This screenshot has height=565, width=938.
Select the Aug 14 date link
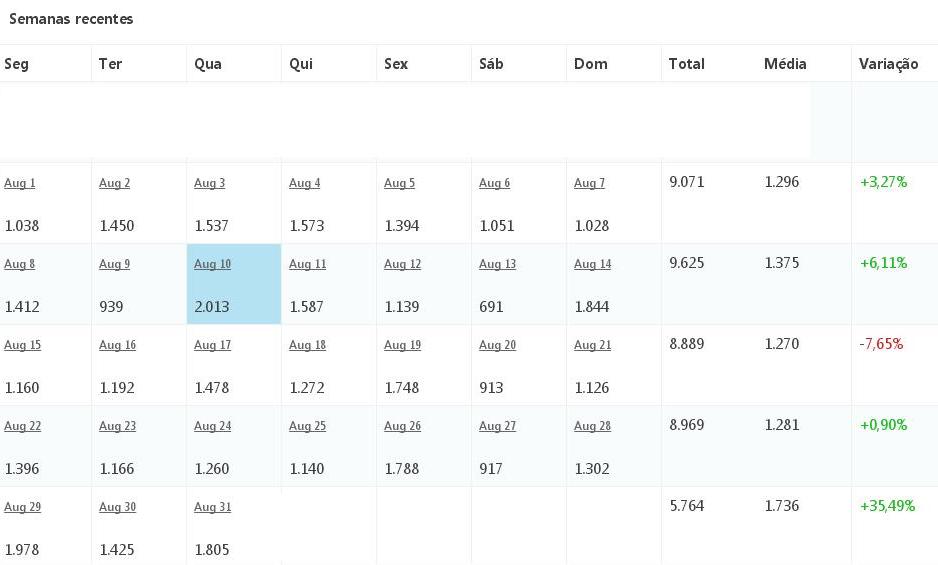tap(592, 264)
